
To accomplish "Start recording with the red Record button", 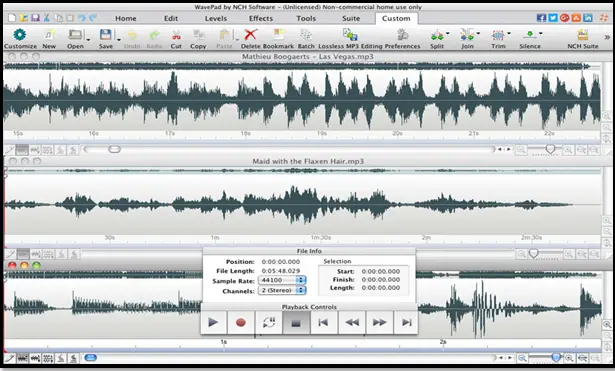I will (x=241, y=322).
